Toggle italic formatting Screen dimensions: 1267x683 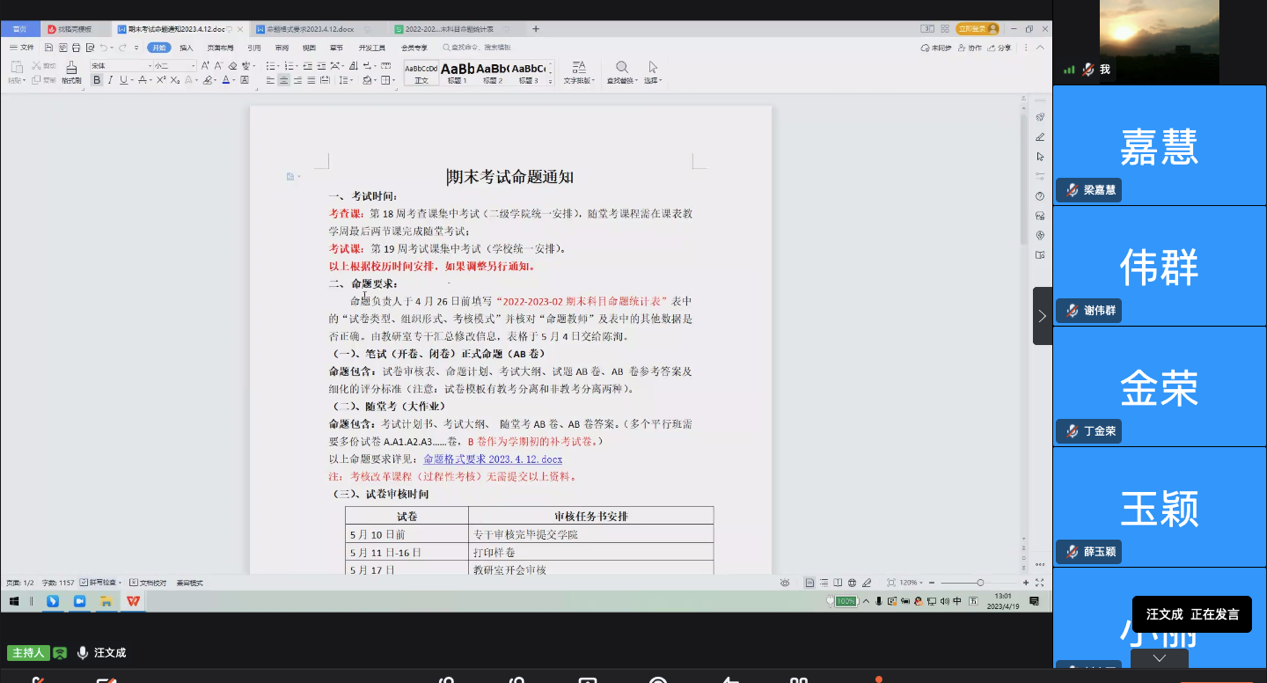(110, 80)
